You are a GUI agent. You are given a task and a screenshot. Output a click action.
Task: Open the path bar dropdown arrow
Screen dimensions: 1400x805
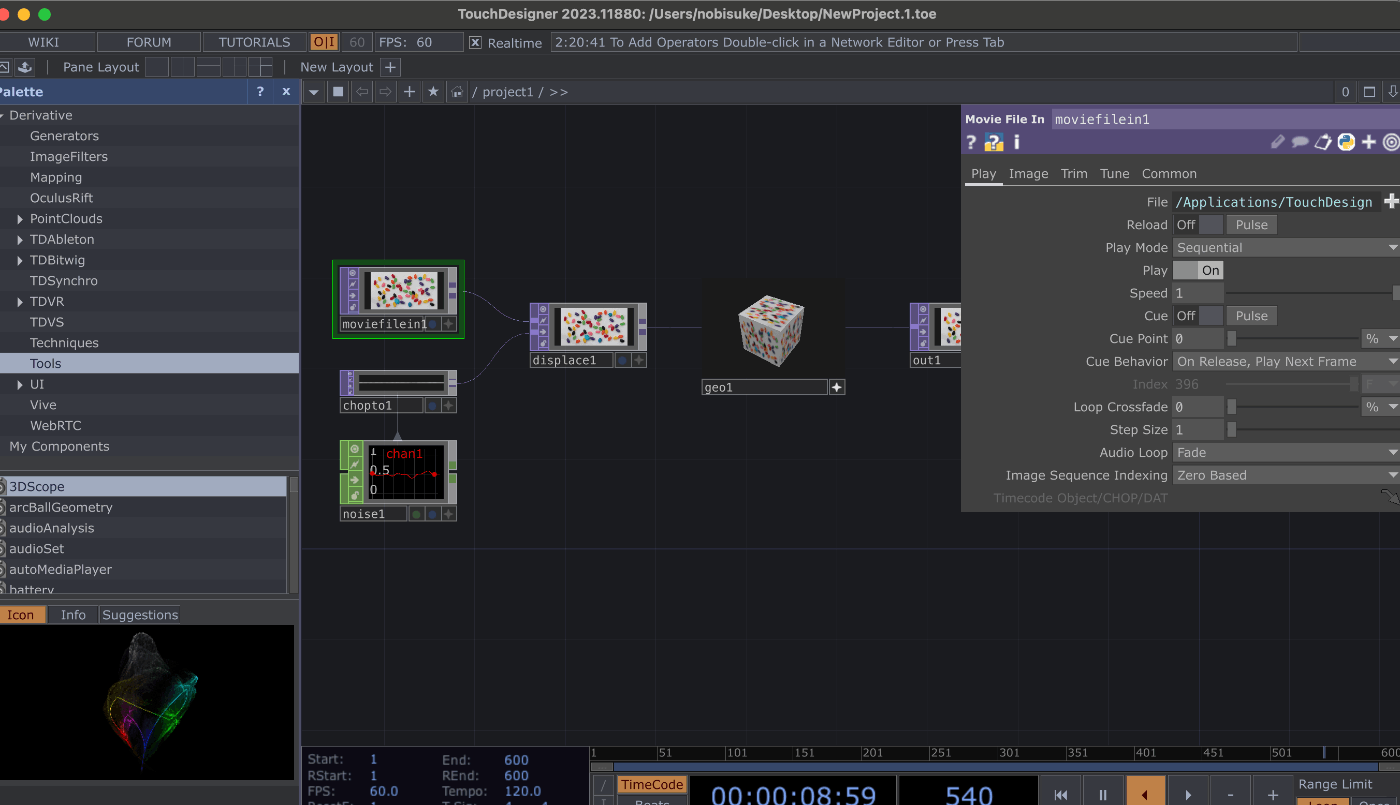pos(314,92)
